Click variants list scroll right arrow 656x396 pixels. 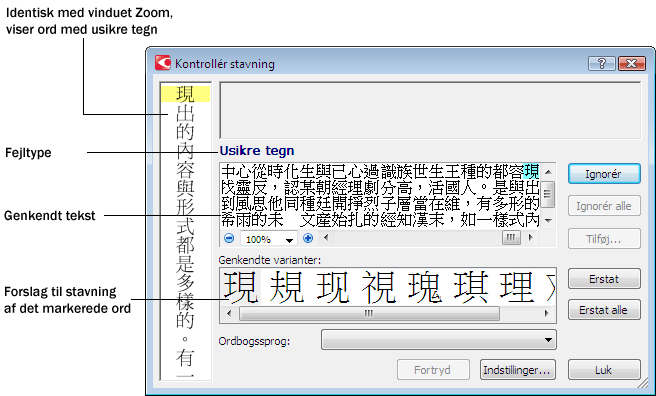point(547,313)
